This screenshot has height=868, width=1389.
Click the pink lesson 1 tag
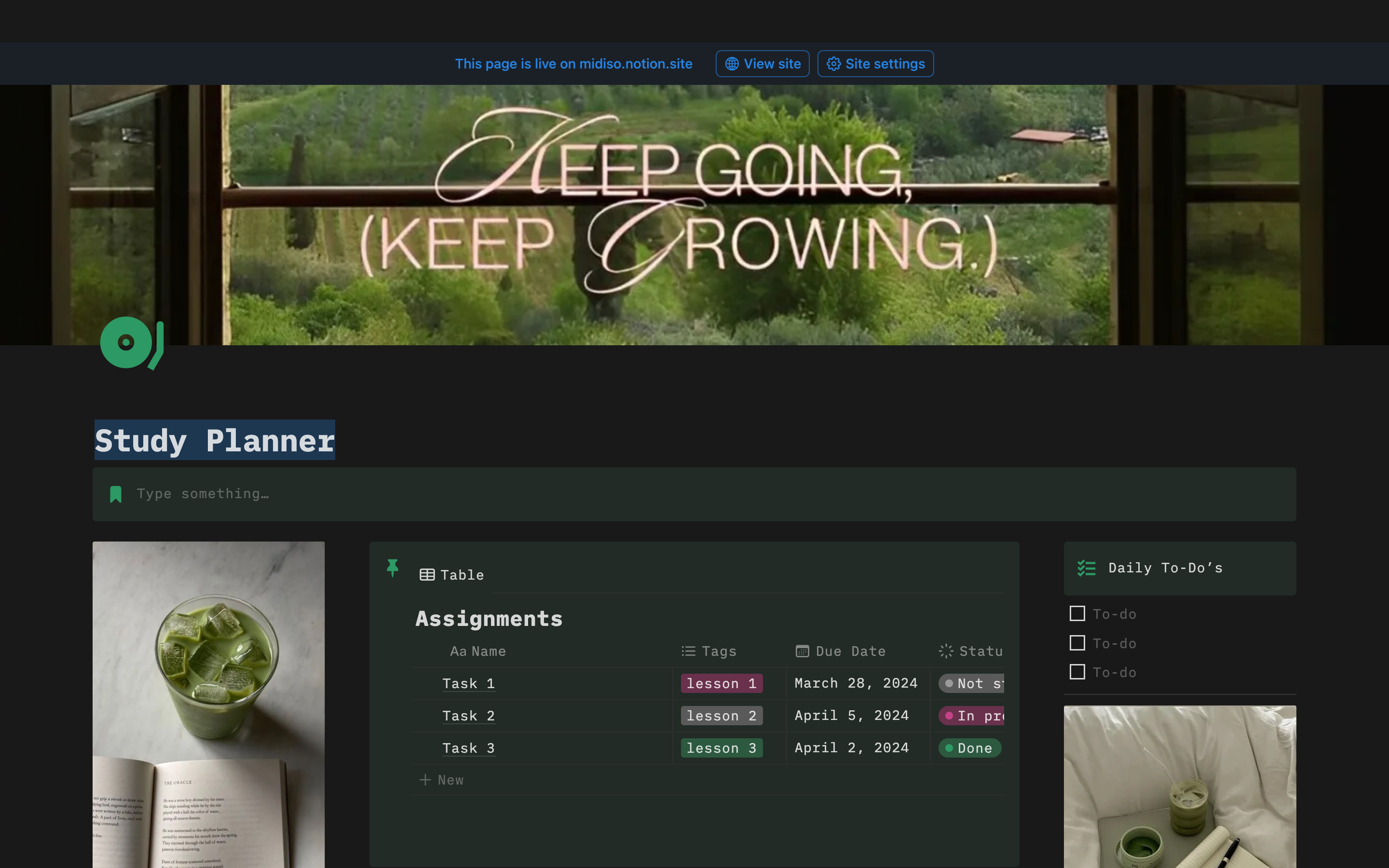click(x=721, y=683)
